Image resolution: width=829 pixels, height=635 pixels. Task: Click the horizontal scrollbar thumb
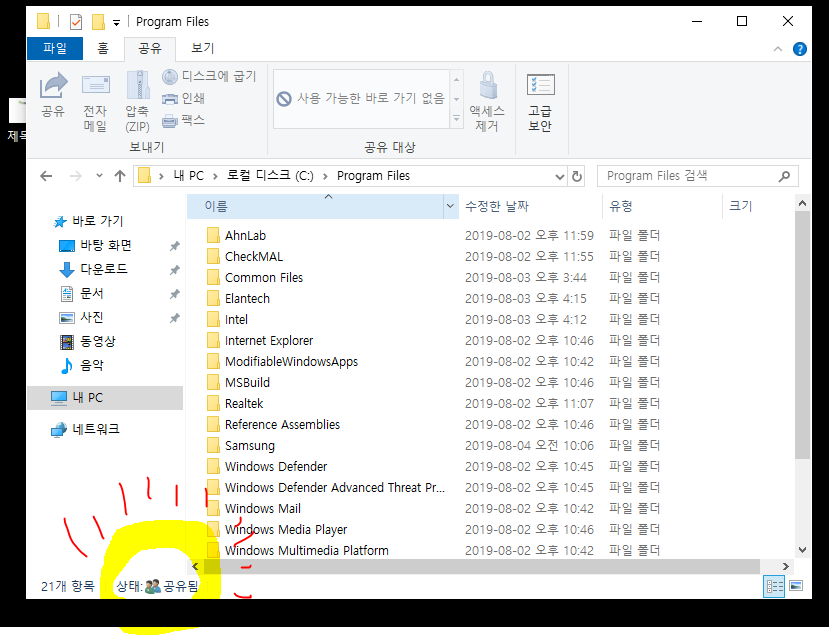pyautogui.click(x=482, y=566)
